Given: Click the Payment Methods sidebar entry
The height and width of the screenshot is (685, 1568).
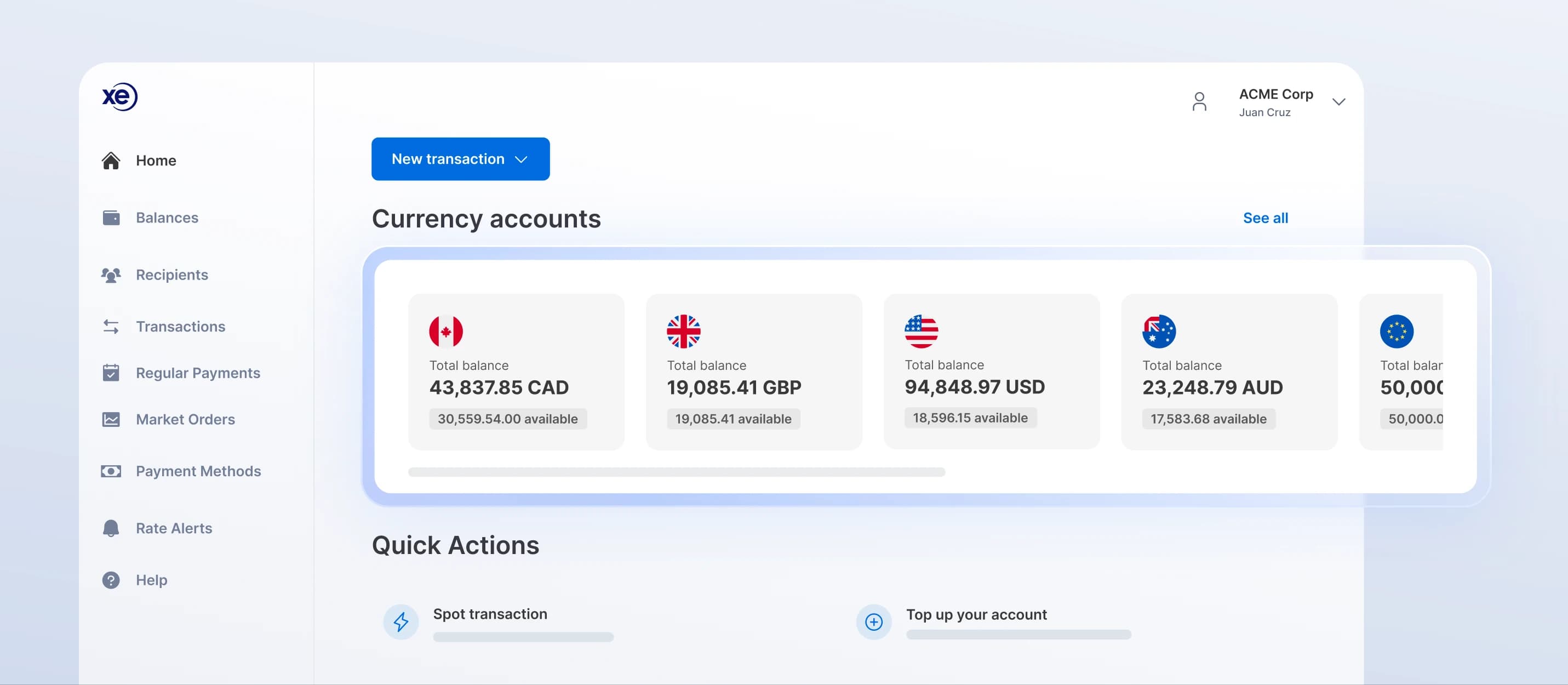Looking at the screenshot, I should (x=198, y=471).
